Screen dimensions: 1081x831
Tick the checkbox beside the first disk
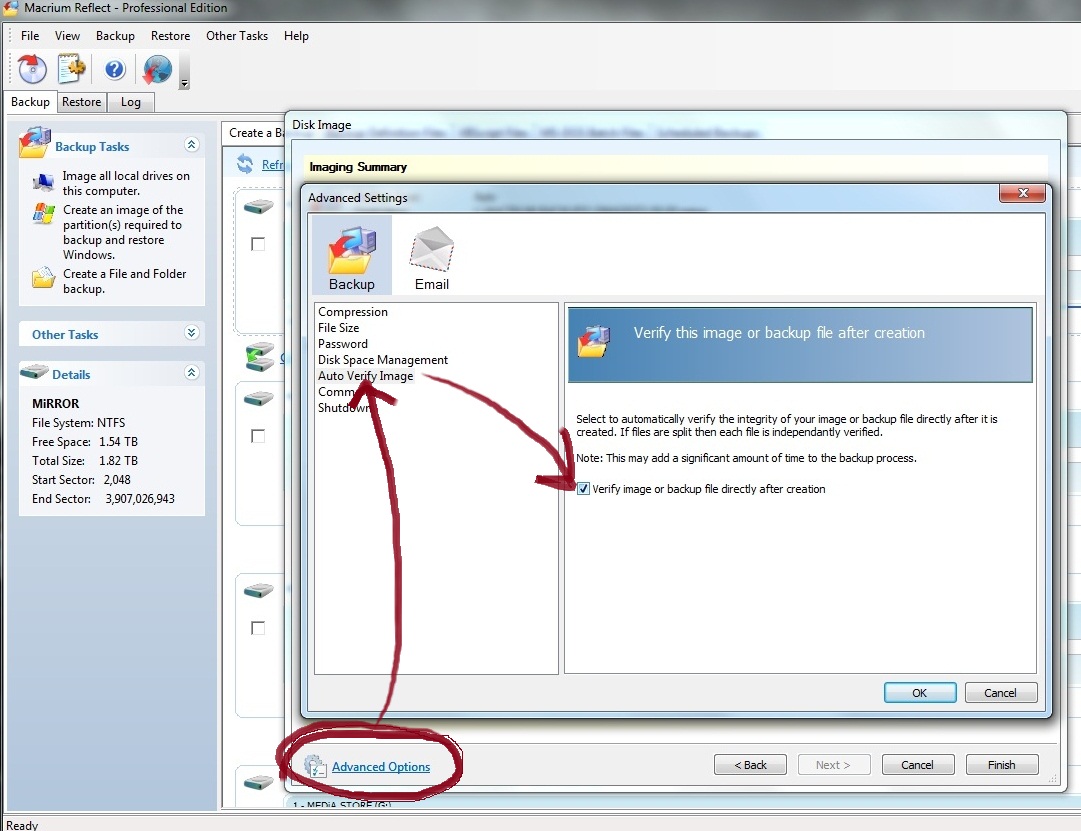[258, 244]
